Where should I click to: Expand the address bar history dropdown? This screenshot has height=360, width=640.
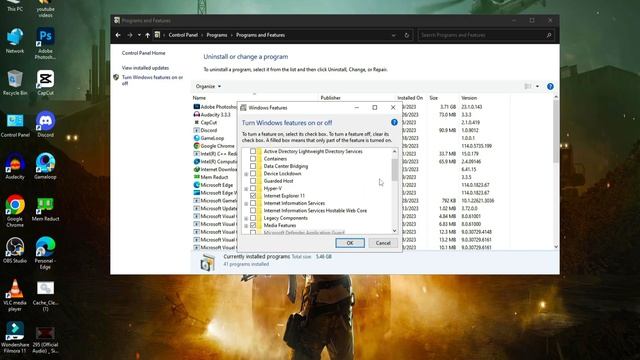pyautogui.click(x=393, y=35)
